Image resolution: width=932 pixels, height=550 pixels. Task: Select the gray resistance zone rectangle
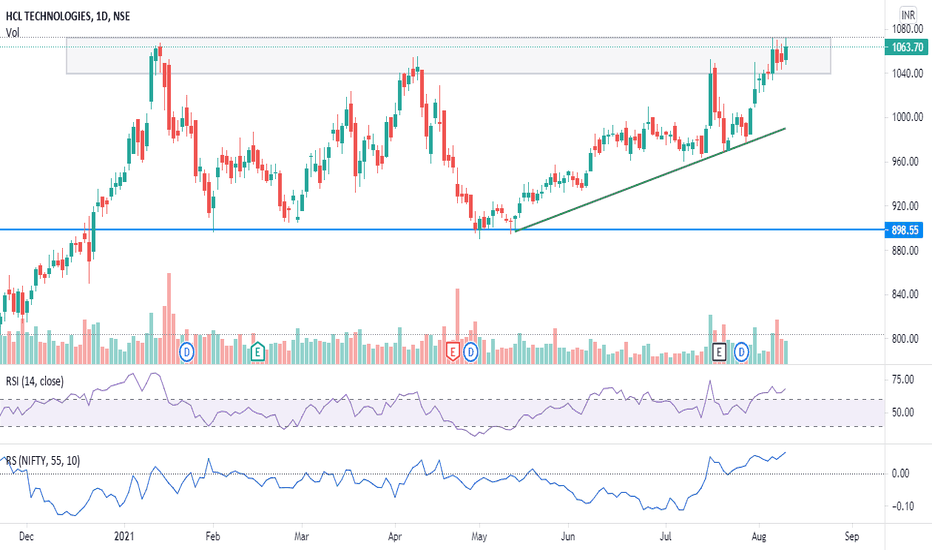coord(448,56)
